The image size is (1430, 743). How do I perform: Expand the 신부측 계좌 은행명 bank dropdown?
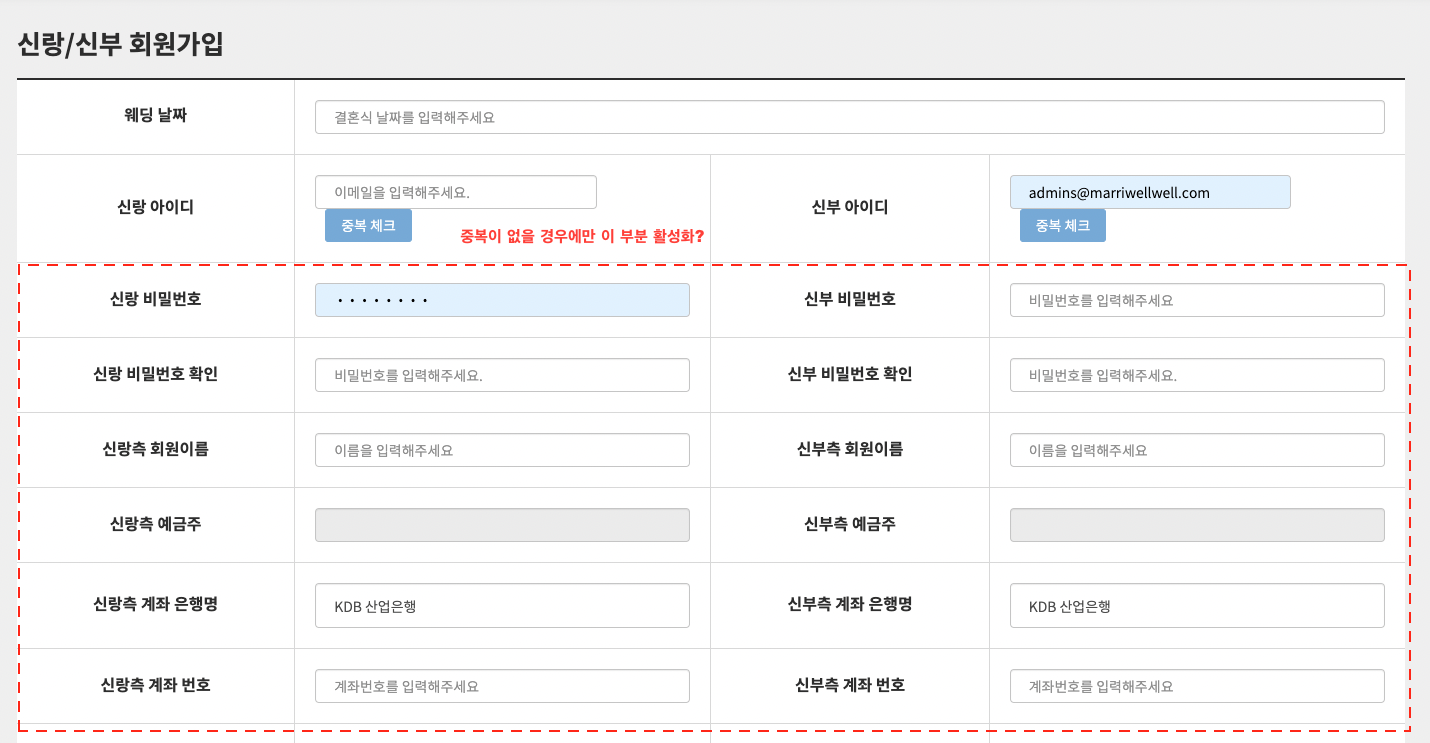[x=1196, y=606]
